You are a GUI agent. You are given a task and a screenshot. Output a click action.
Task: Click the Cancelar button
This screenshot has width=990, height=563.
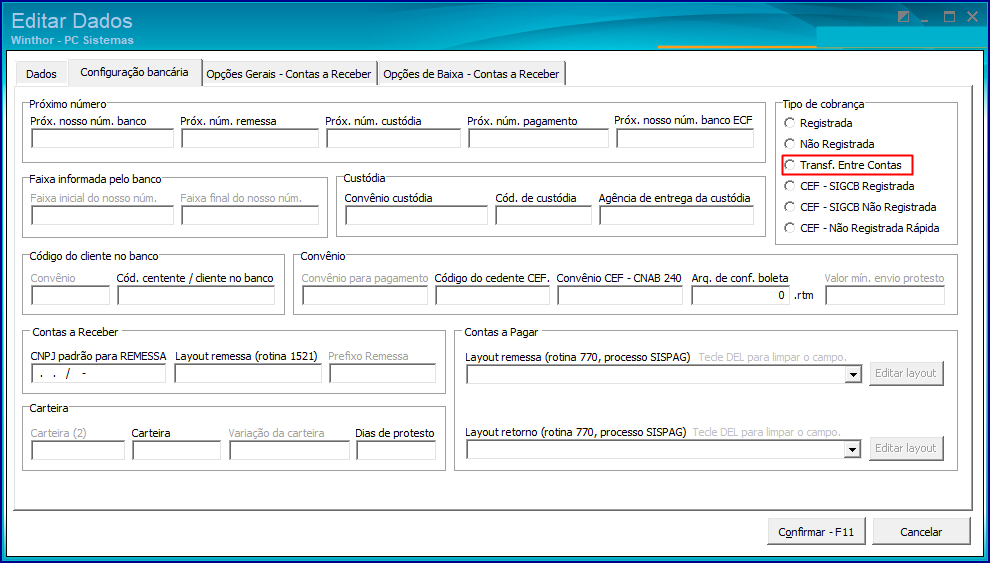click(x=921, y=531)
